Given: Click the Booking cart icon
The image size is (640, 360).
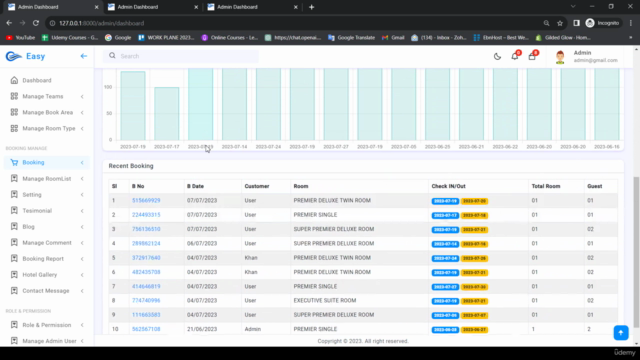Looking at the screenshot, I should coord(14,162).
